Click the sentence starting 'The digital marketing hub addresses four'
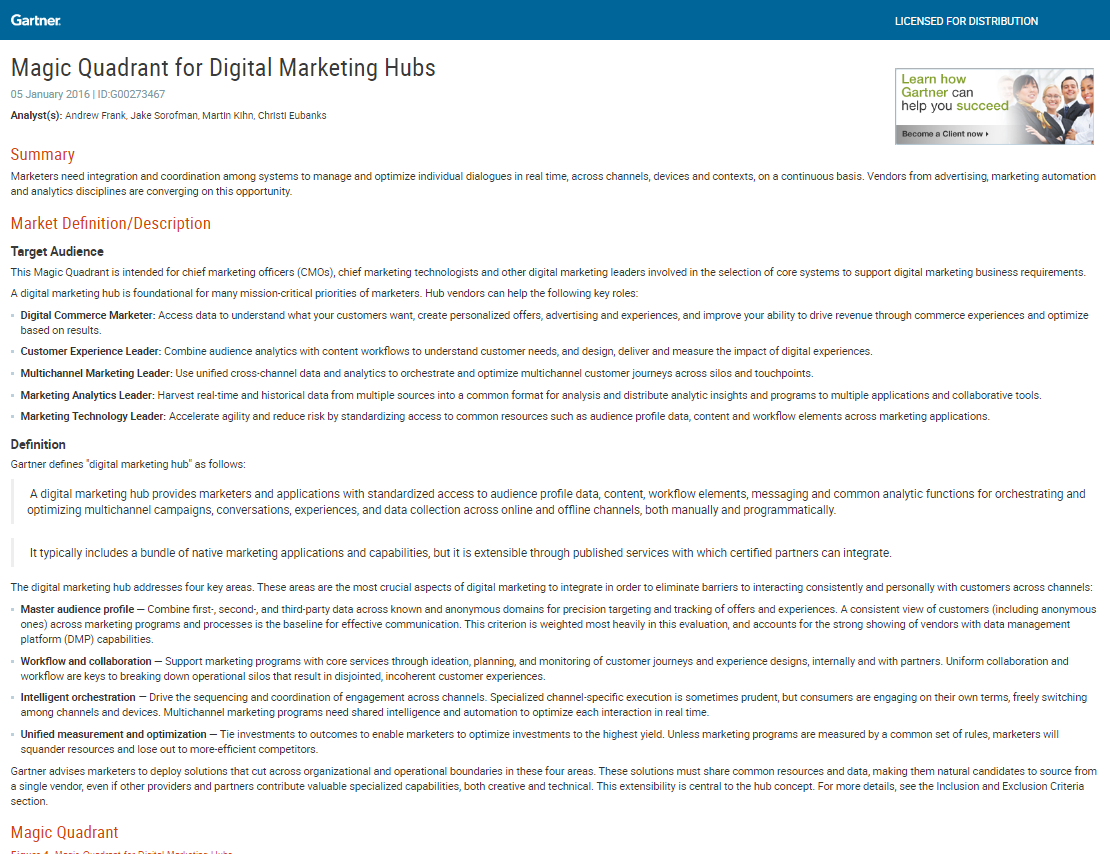 click(551, 588)
